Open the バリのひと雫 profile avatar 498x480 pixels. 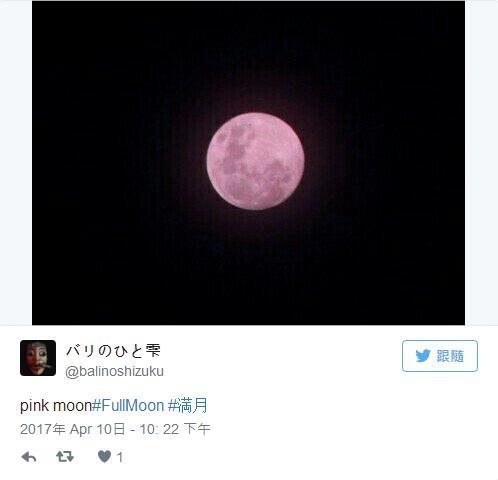coord(38,358)
